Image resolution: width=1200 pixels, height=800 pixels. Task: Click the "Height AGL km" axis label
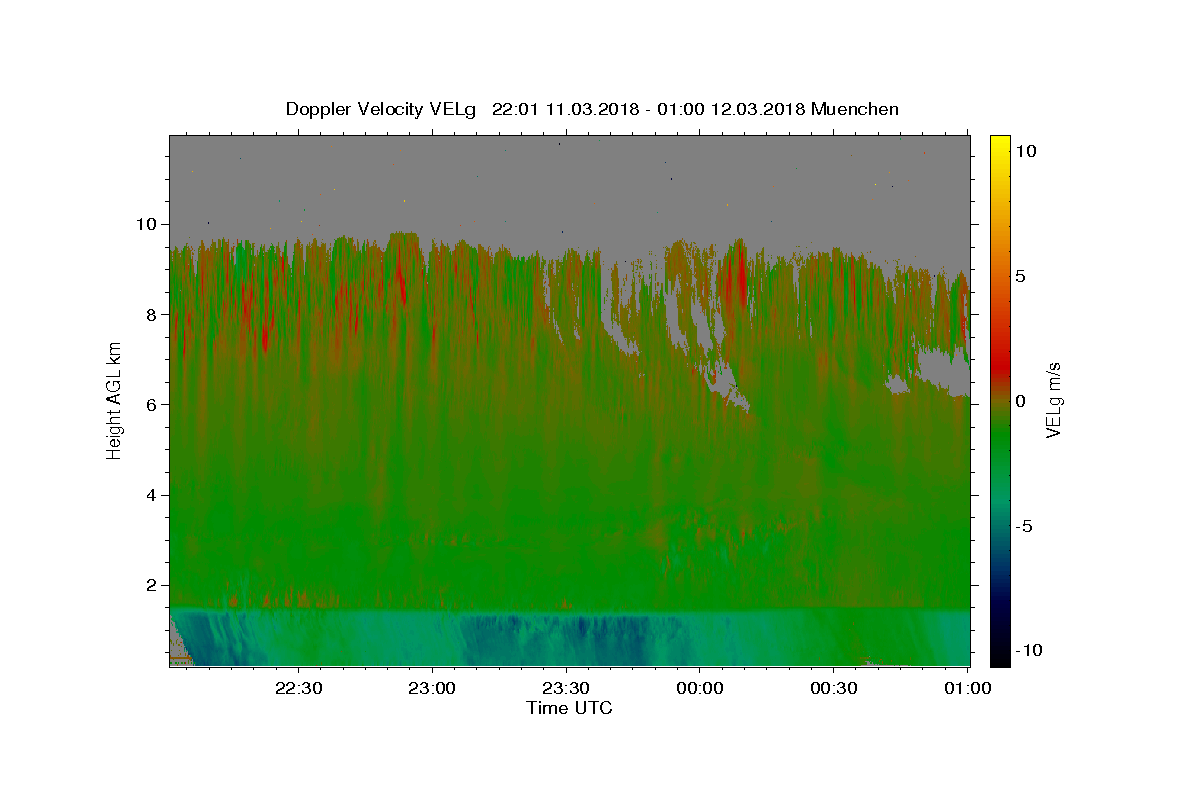pyautogui.click(x=114, y=399)
